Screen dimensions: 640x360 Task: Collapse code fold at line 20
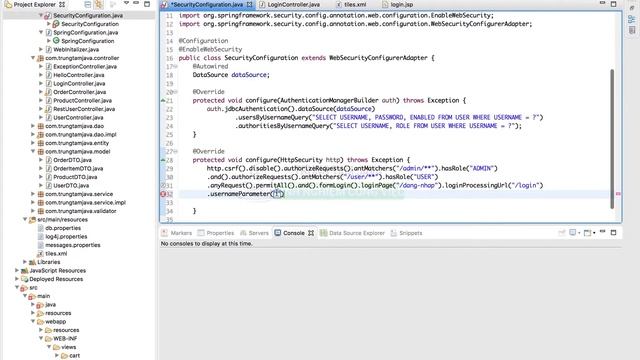pos(176,92)
